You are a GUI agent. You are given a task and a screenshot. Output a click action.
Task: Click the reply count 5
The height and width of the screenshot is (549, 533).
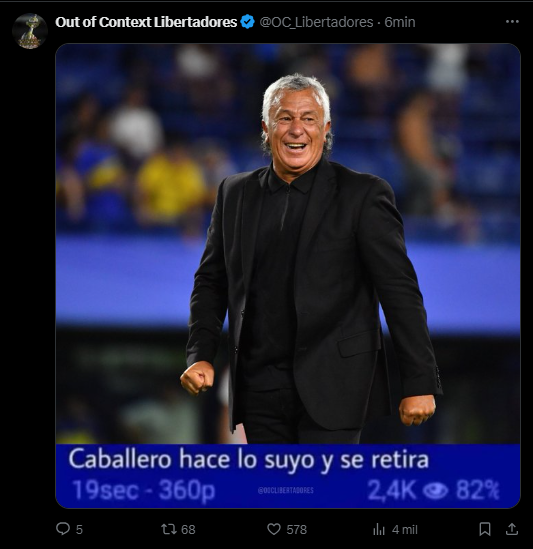(x=79, y=529)
